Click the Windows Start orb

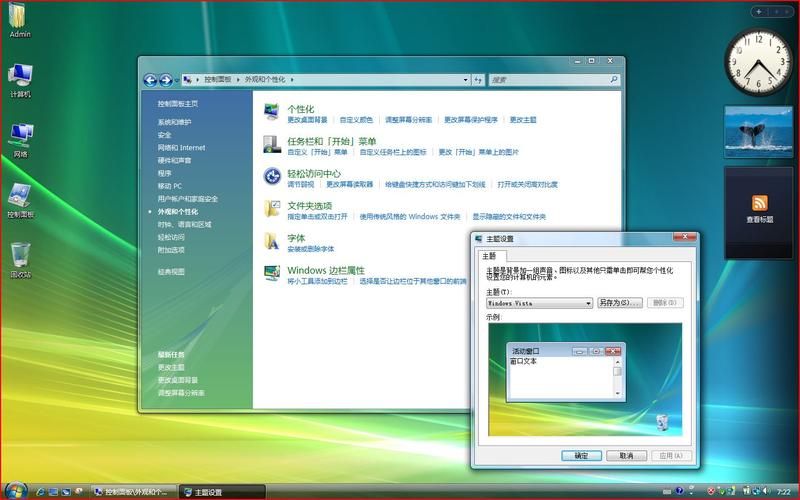click(x=16, y=490)
